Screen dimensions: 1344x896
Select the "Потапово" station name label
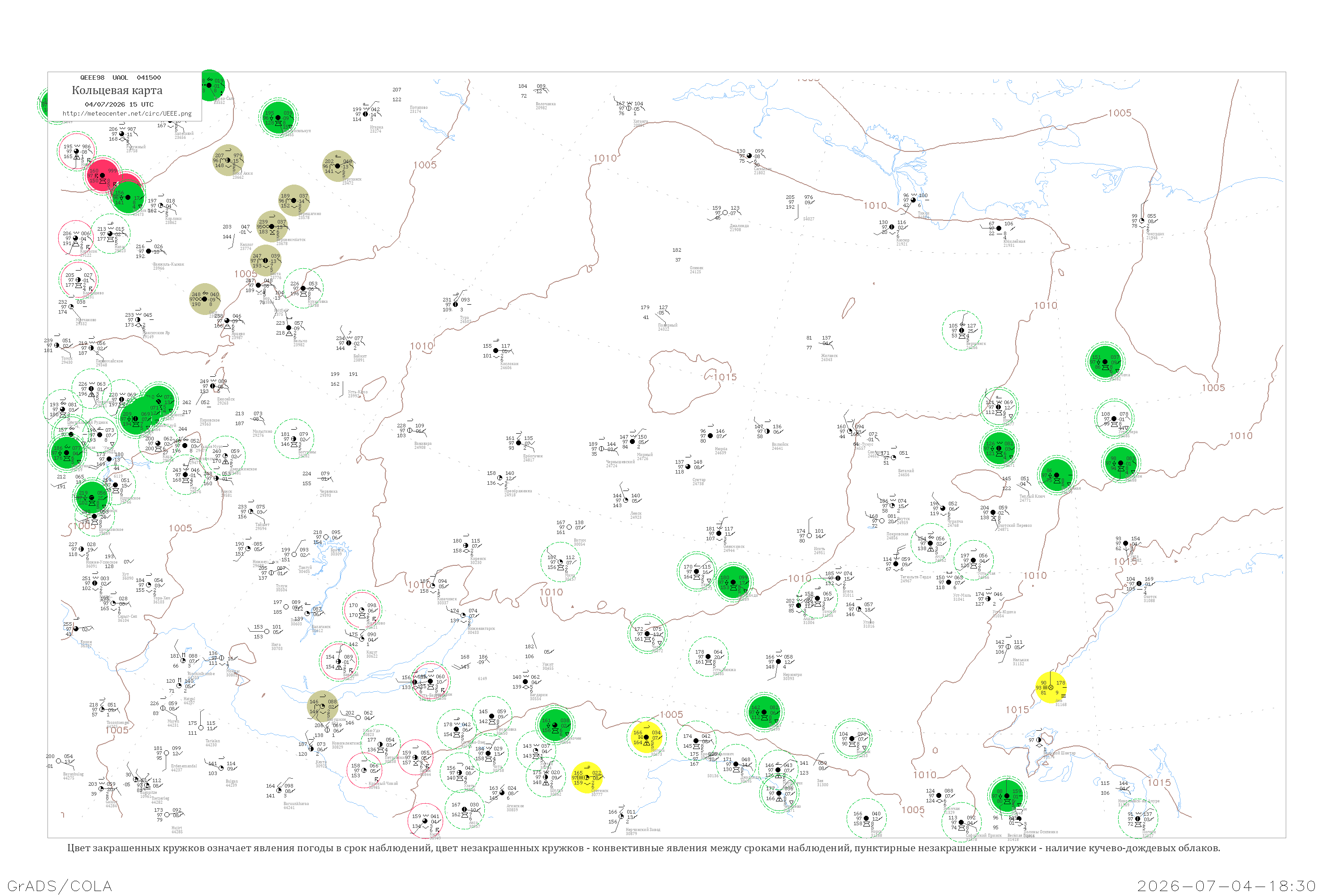point(418,108)
